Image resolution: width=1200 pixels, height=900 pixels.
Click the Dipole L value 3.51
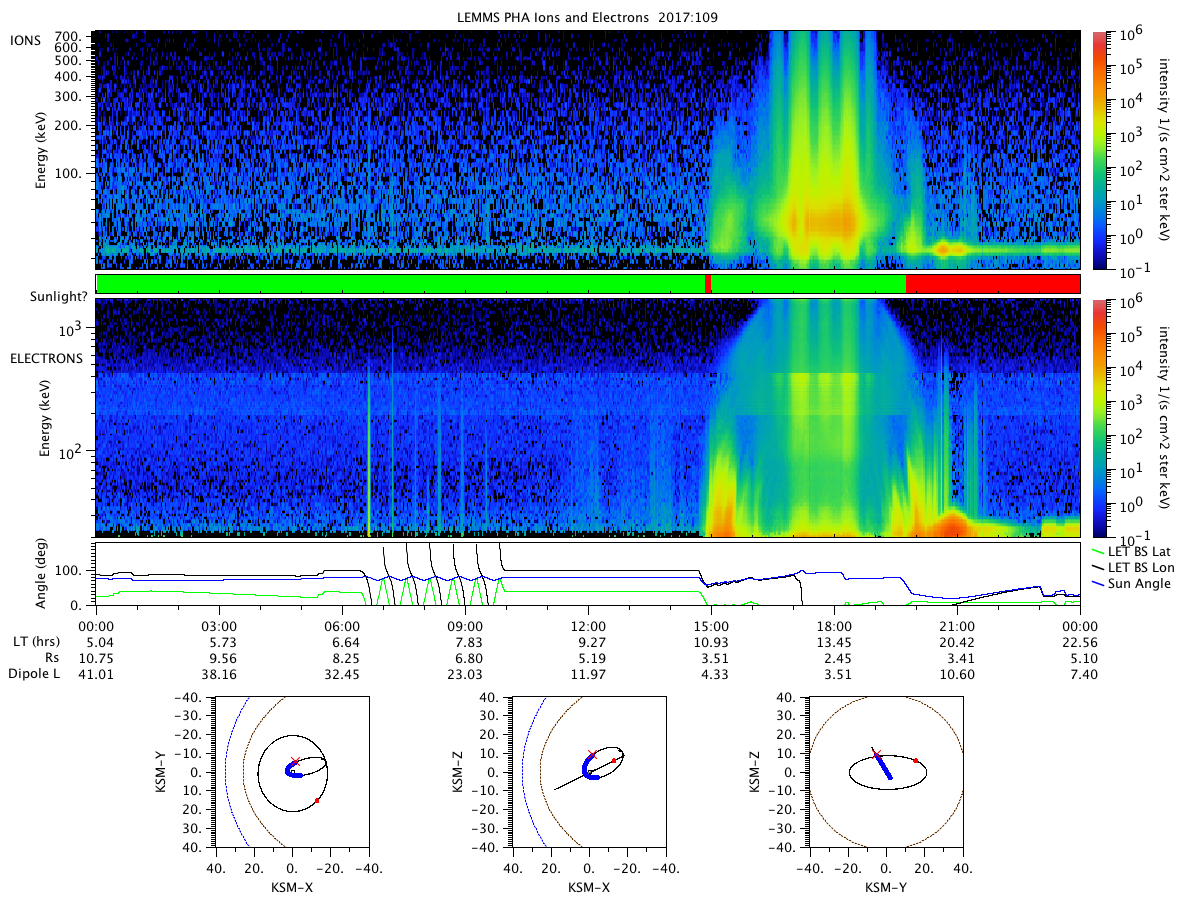click(x=834, y=675)
